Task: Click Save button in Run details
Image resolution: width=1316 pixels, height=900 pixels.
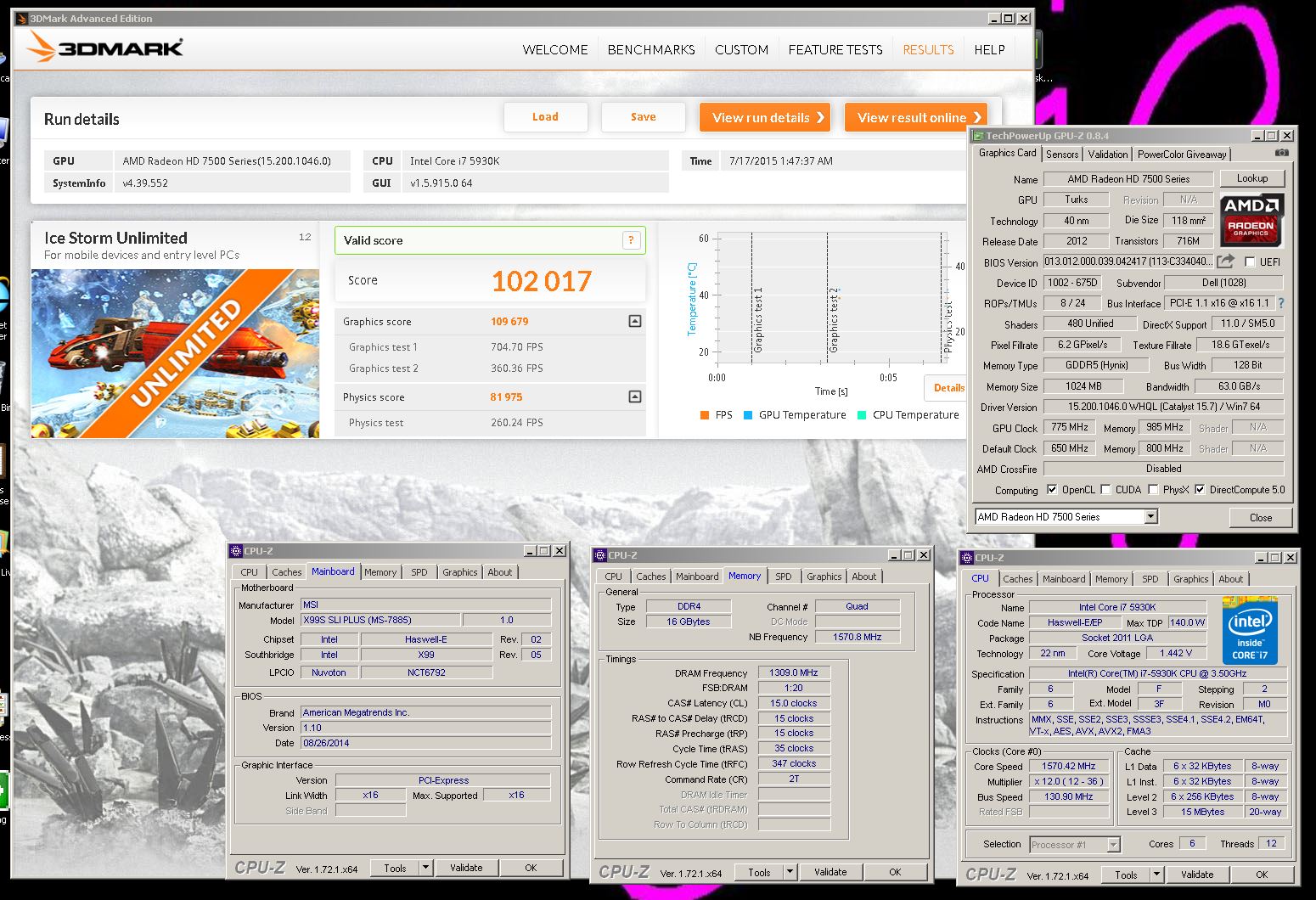Action: point(643,117)
